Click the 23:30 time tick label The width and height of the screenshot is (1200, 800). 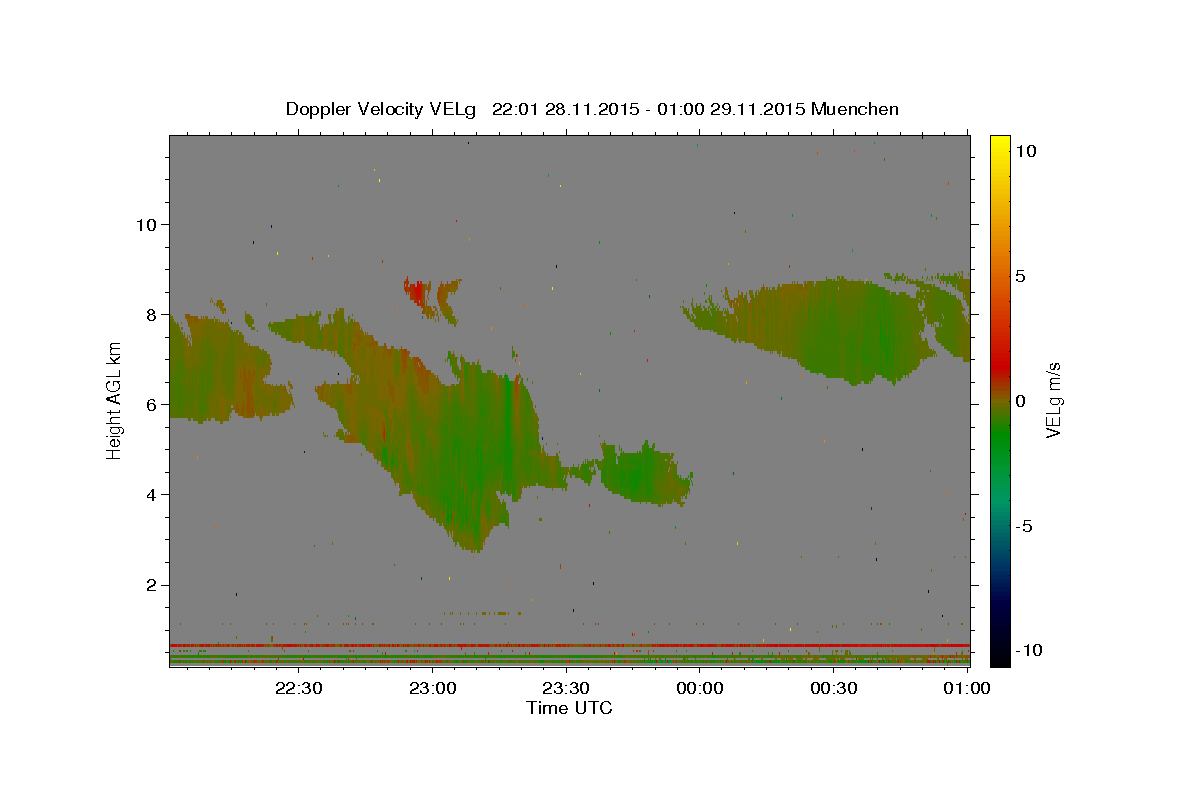point(566,688)
